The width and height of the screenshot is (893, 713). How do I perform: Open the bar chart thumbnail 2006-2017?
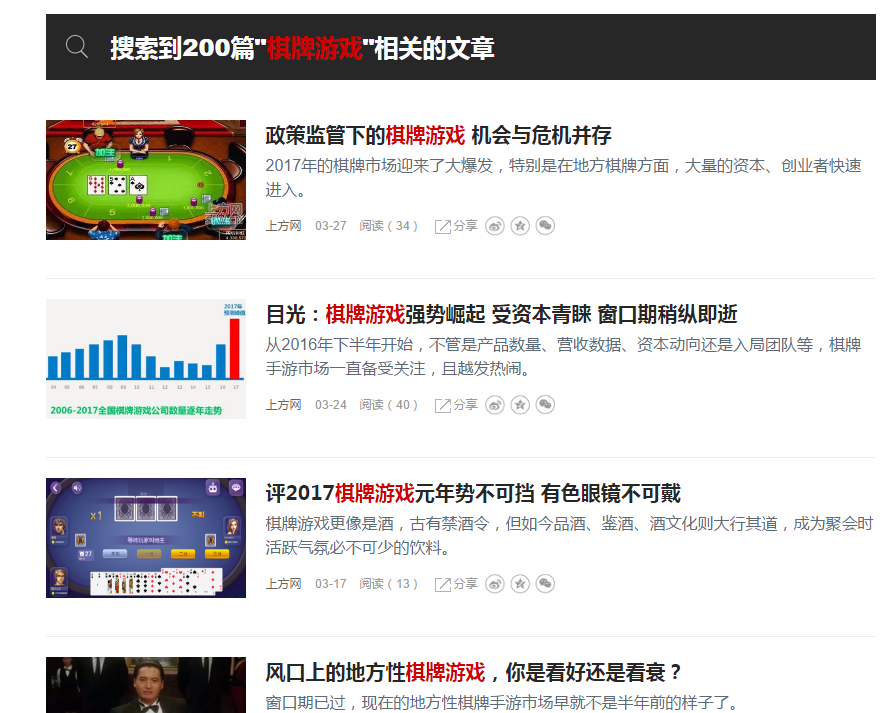[146, 359]
